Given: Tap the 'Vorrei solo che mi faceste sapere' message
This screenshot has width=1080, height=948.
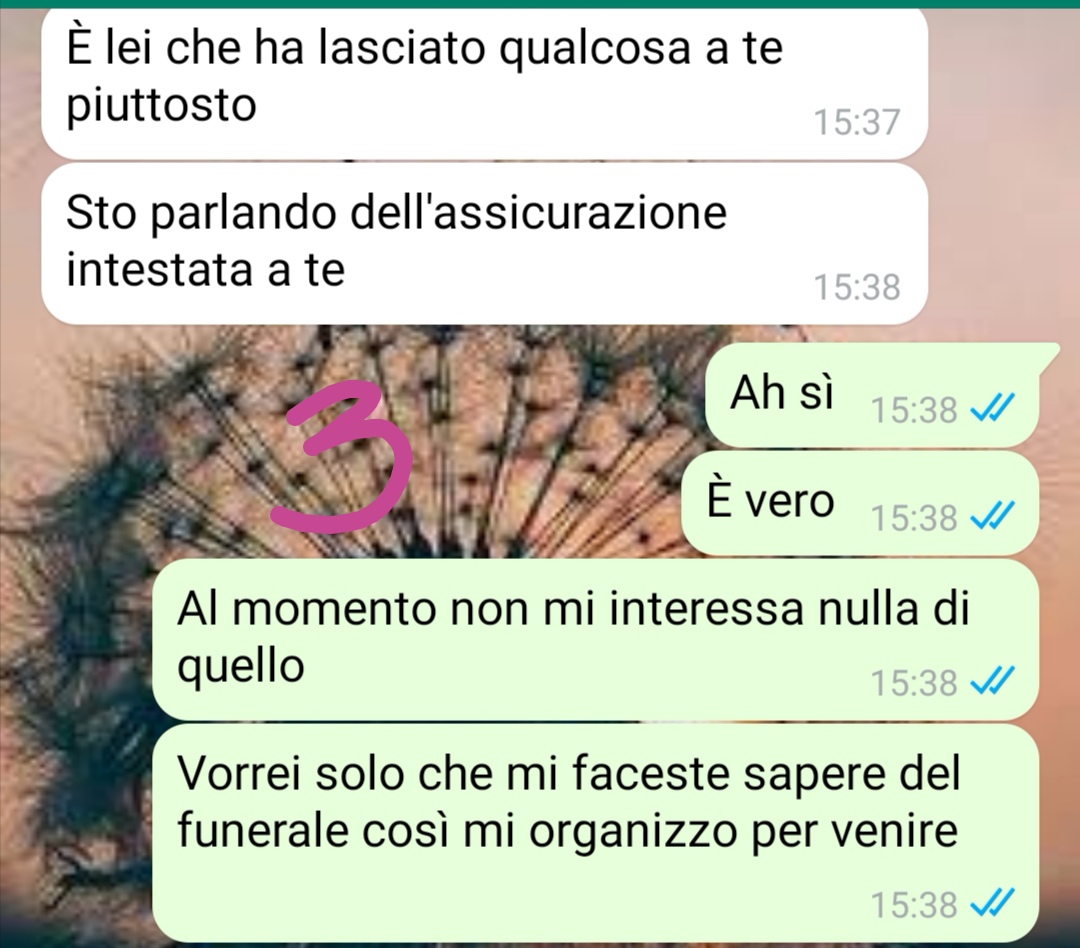Looking at the screenshot, I should [x=595, y=832].
